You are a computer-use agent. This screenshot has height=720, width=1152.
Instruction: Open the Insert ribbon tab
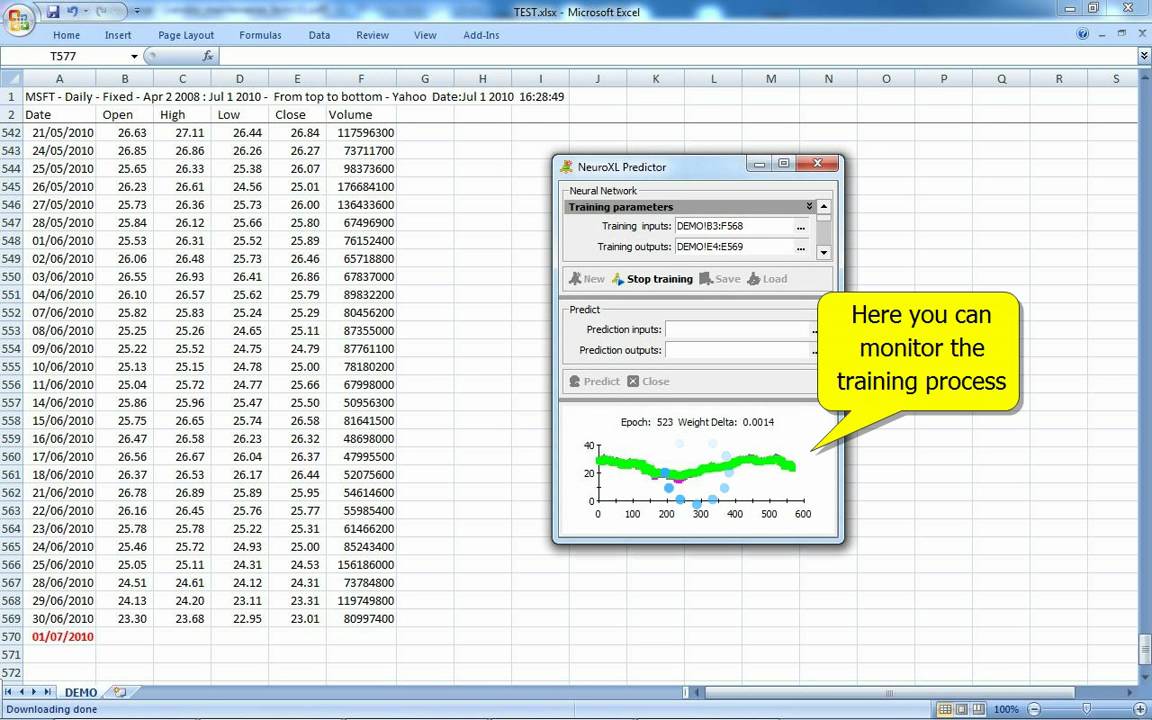click(118, 35)
